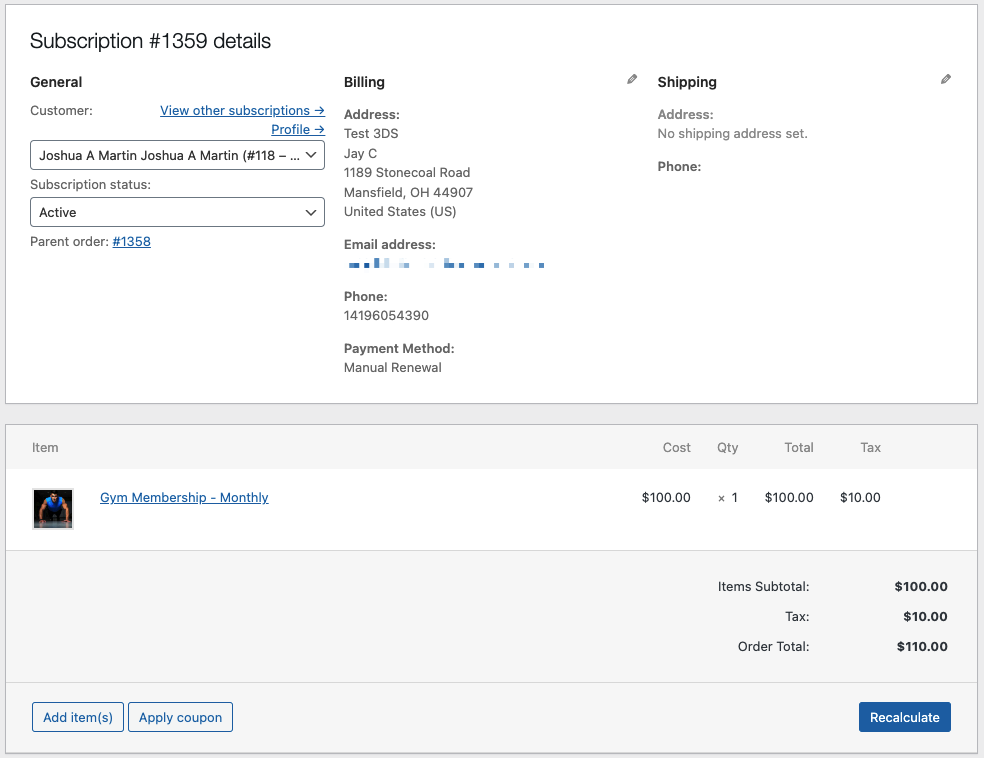Click the Subscription #1359 details heading
Viewport: 984px width, 758px height.
150,41
